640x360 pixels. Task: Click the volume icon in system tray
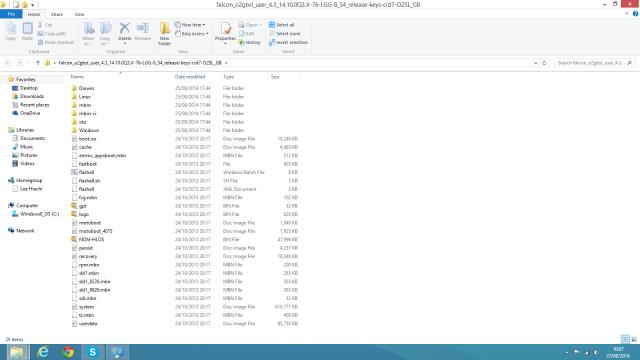click(x=596, y=352)
